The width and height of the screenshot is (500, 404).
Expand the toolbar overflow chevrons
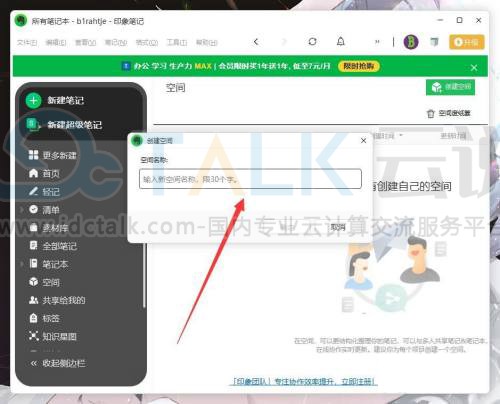[x=377, y=42]
